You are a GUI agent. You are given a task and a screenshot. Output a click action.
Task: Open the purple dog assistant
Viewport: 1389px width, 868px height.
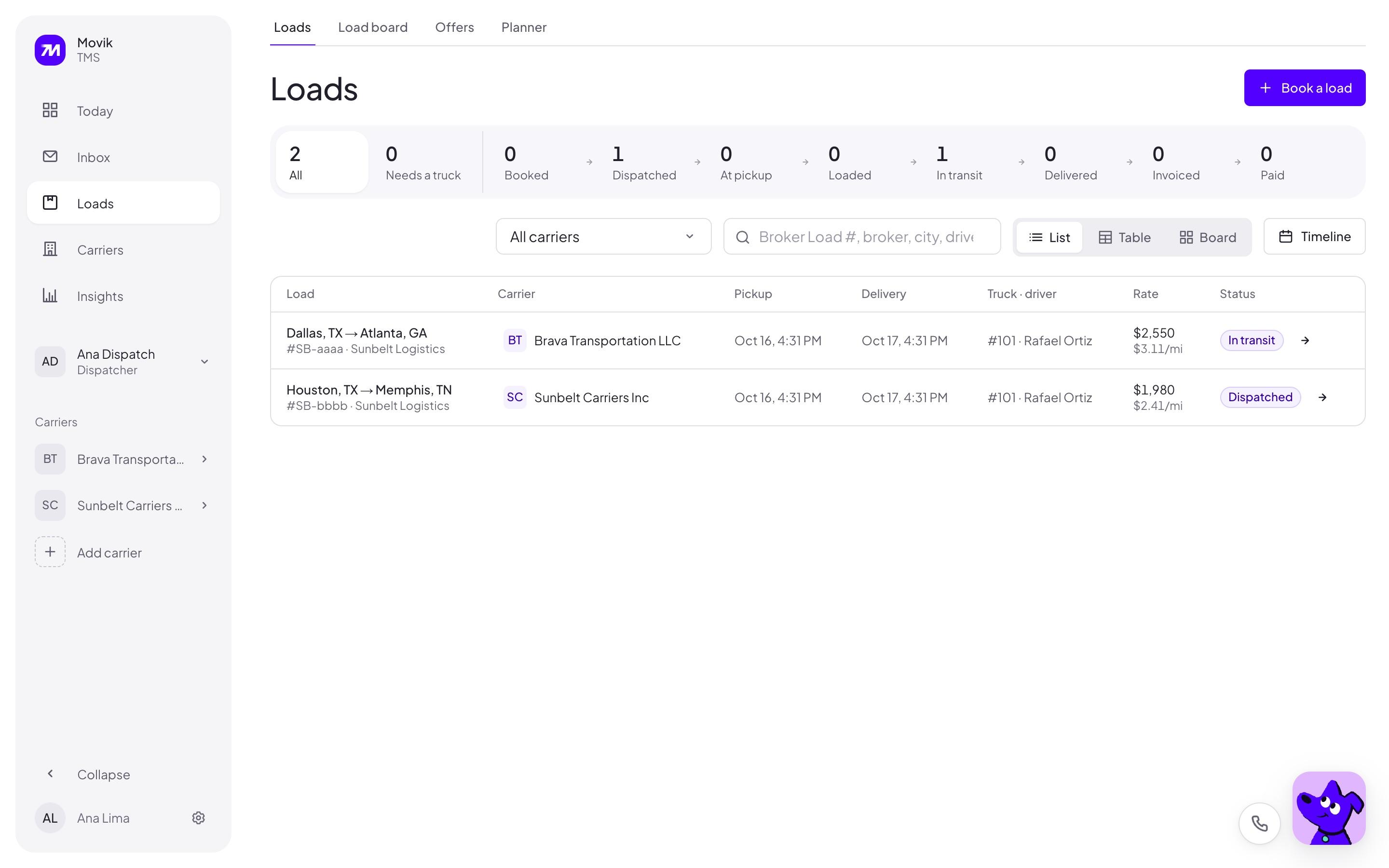(x=1329, y=808)
